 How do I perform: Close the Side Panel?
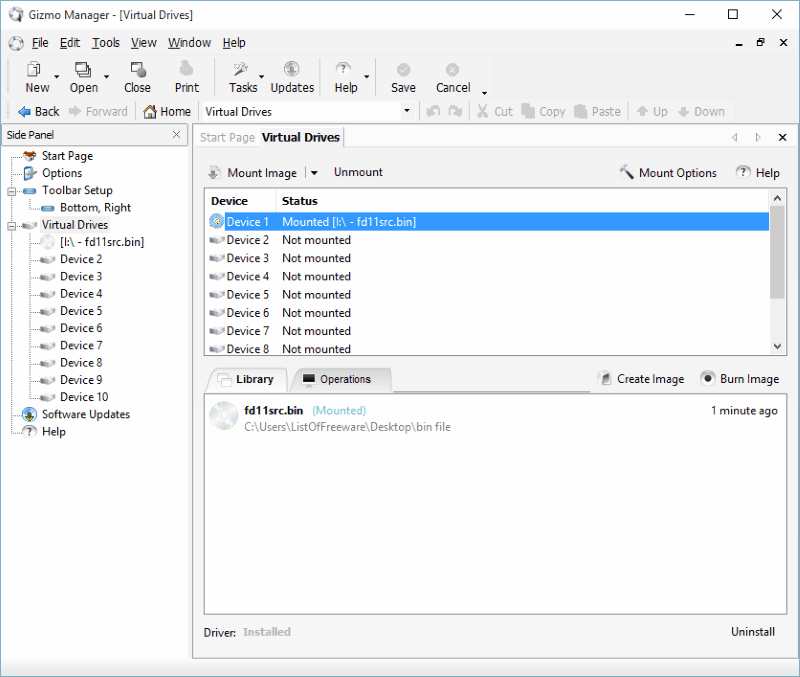click(x=176, y=135)
